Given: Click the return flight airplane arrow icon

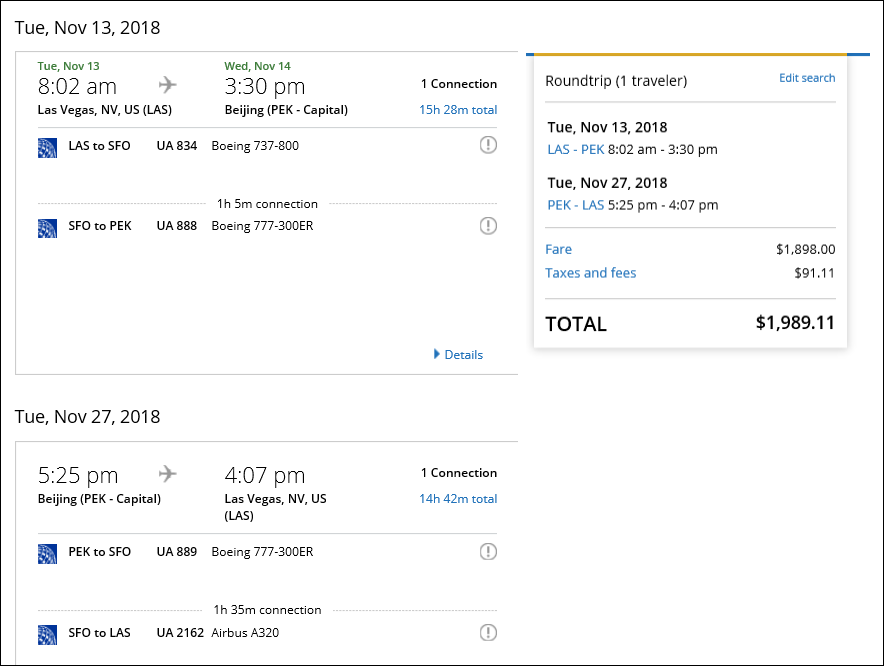Looking at the screenshot, I should (168, 473).
